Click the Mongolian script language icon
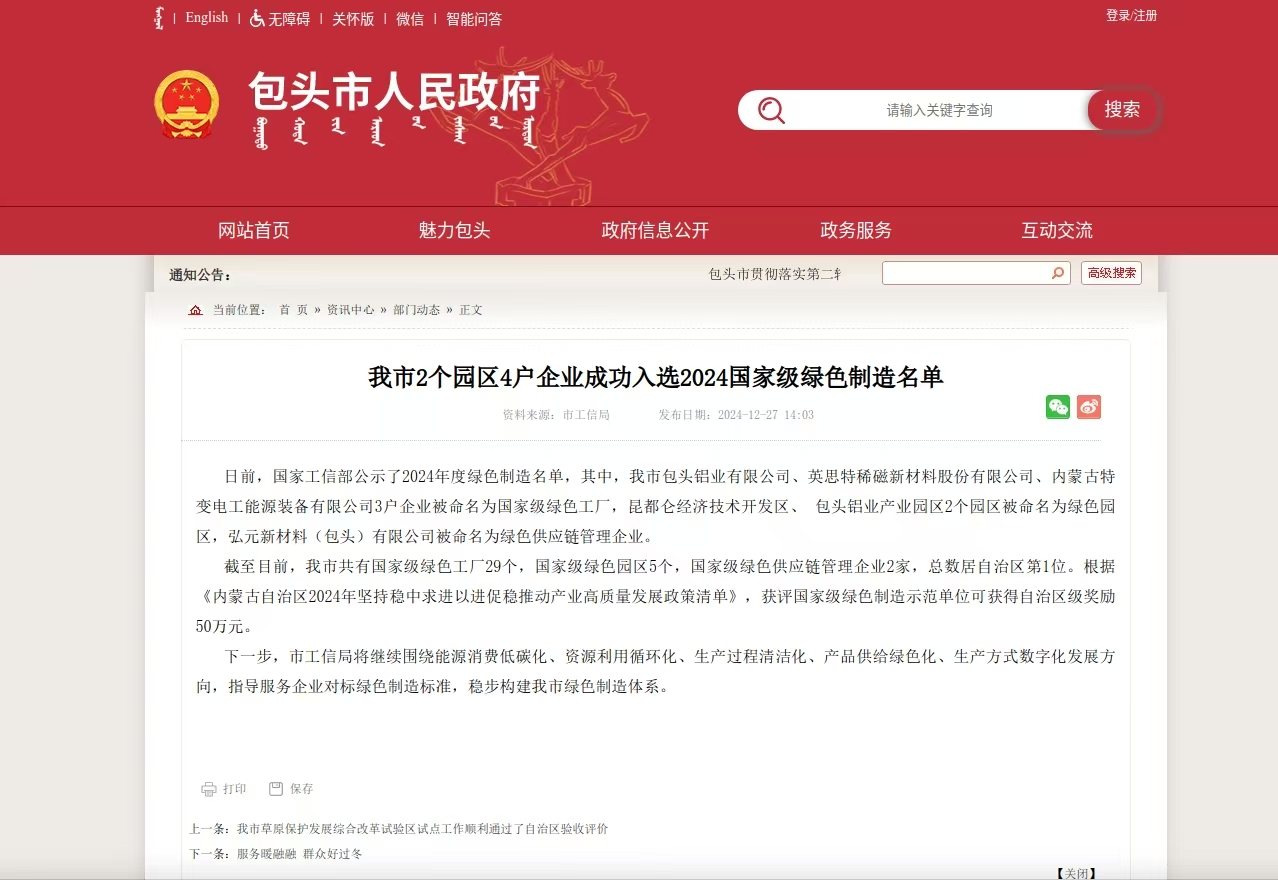This screenshot has width=1278, height=880. point(159,18)
